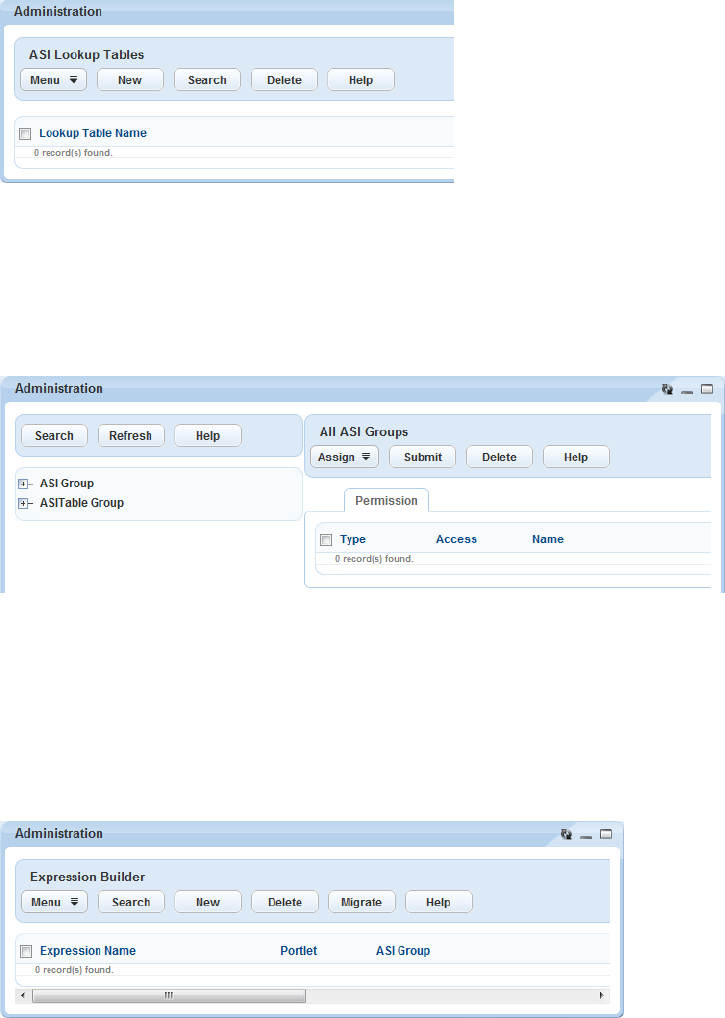The height and width of the screenshot is (1018, 725).
Task: Click refresh icon in middle Administration portlet
Action: 667,390
